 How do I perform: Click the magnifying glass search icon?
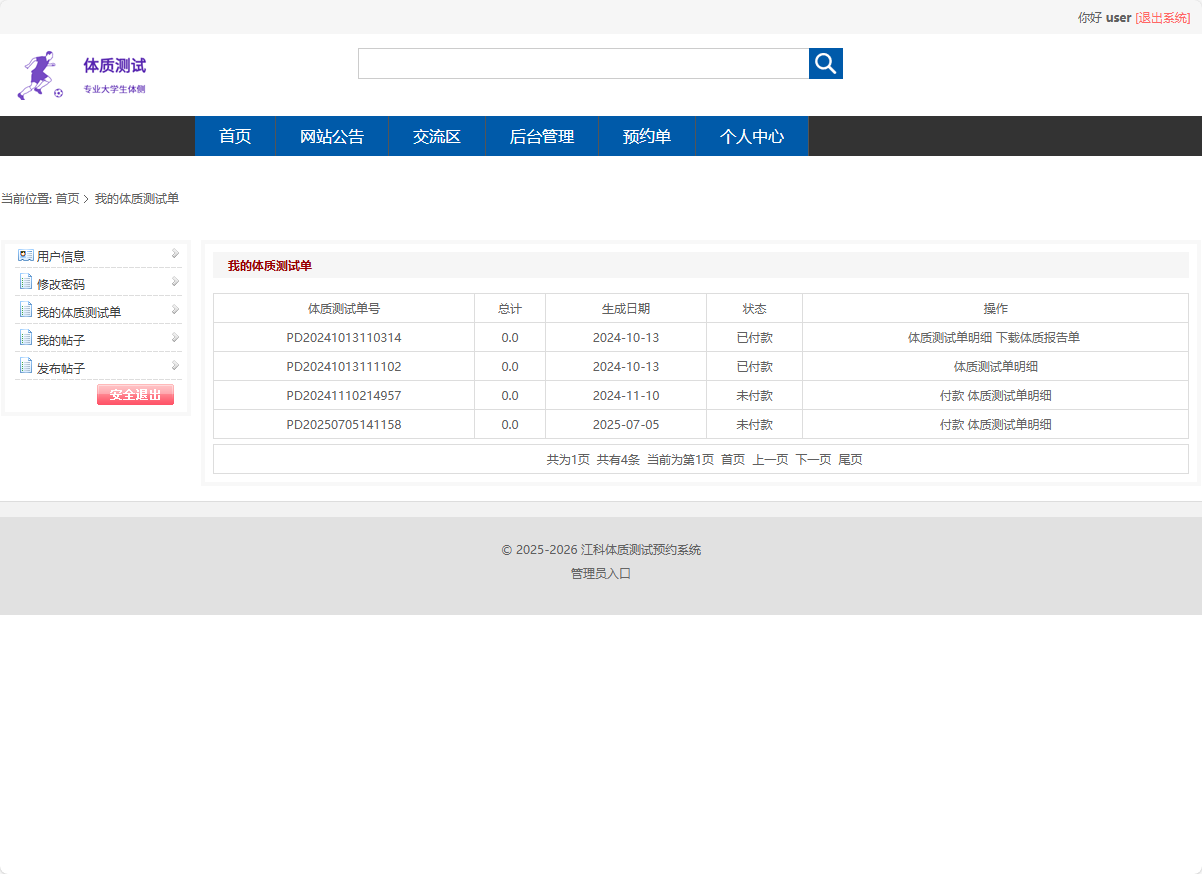click(x=825, y=63)
